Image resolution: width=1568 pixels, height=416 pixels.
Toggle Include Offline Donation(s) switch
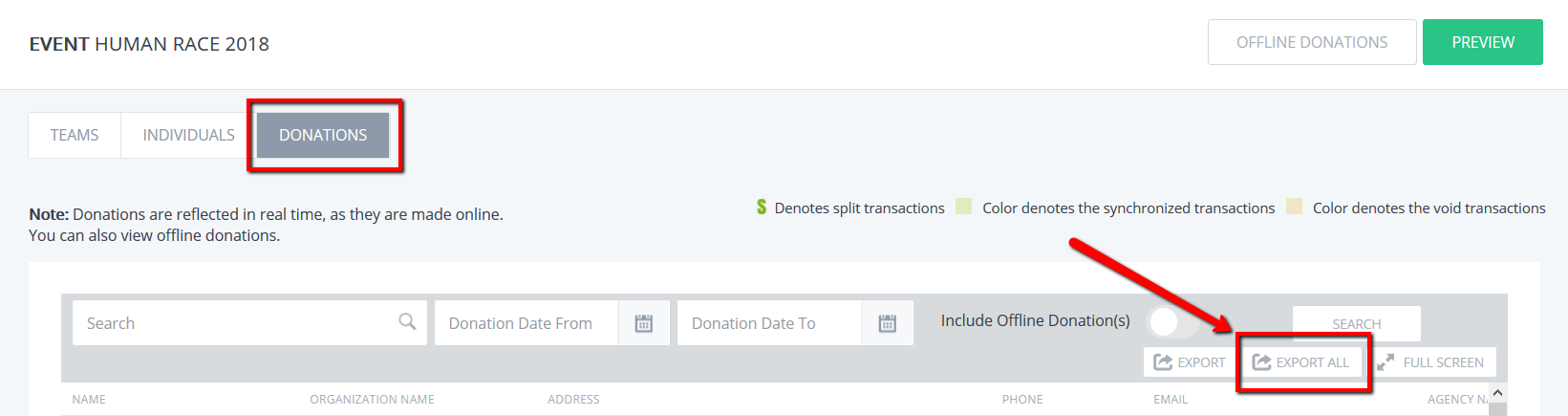(1172, 322)
